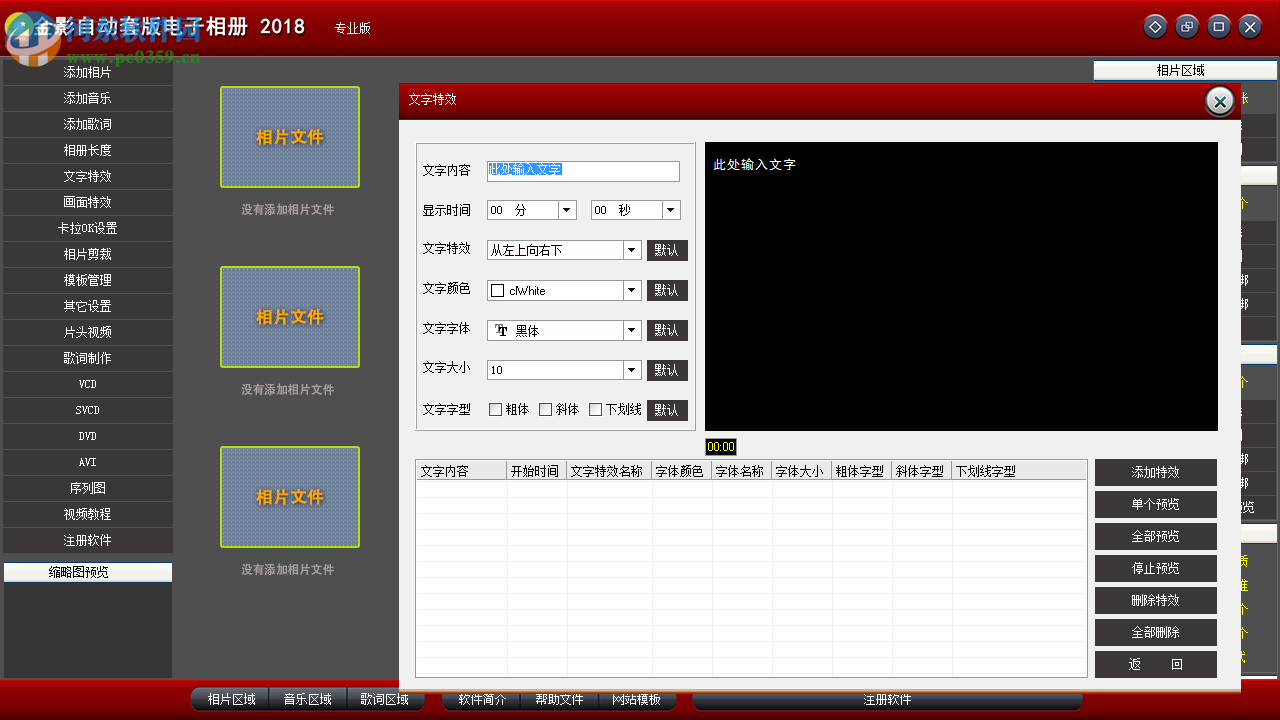Click the 单个预览 button
Screen dimensions: 1280x720
click(1155, 504)
